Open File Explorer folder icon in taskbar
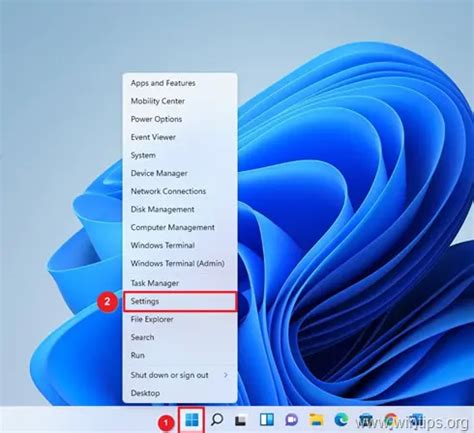The height and width of the screenshot is (433, 474). (x=316, y=419)
